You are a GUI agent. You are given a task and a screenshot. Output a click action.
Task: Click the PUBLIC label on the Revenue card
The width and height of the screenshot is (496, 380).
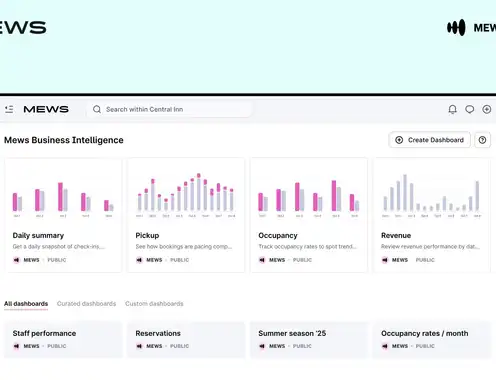pos(425,260)
